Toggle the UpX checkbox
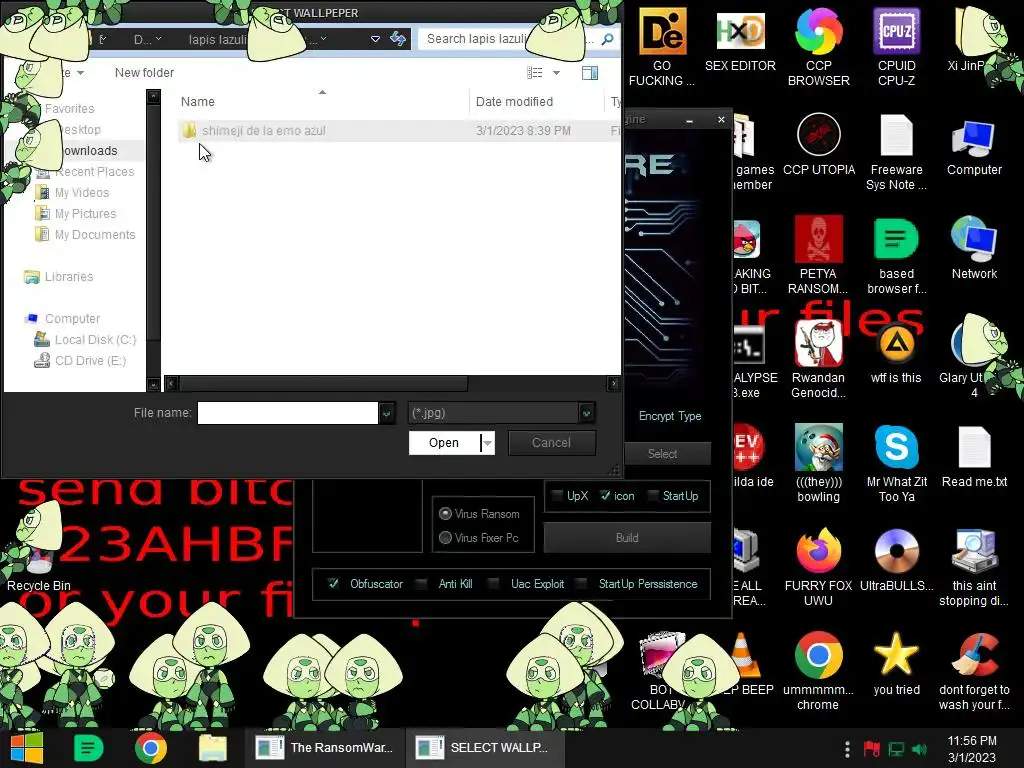This screenshot has width=1024, height=768. [x=556, y=496]
